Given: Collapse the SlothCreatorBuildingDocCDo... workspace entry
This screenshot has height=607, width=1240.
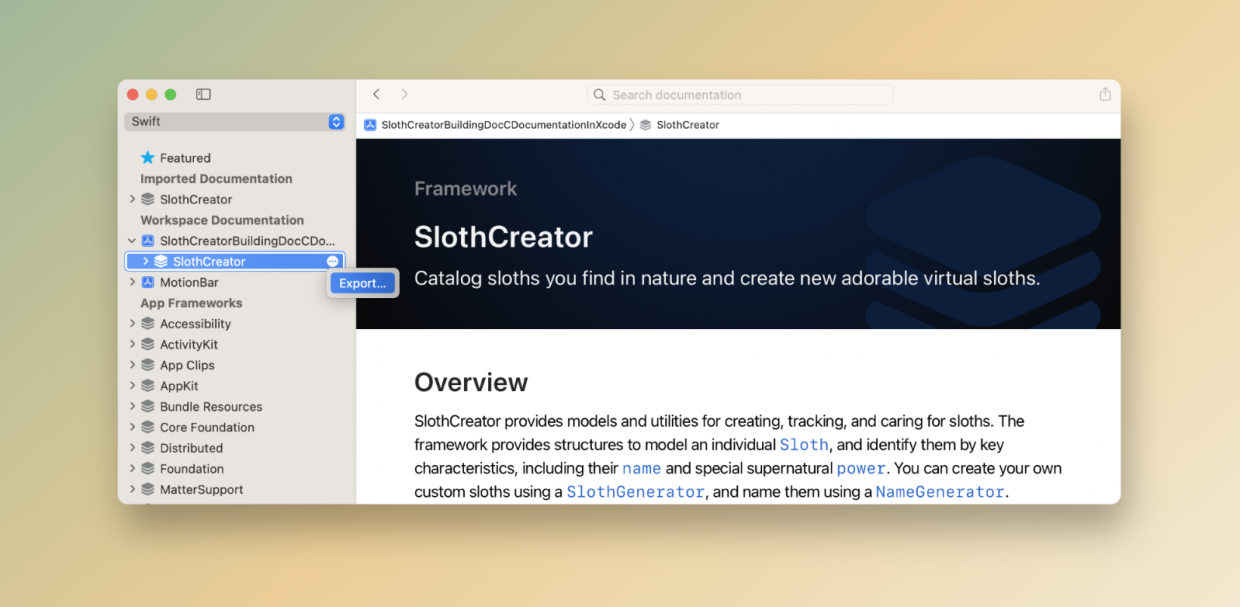Looking at the screenshot, I should (132, 240).
